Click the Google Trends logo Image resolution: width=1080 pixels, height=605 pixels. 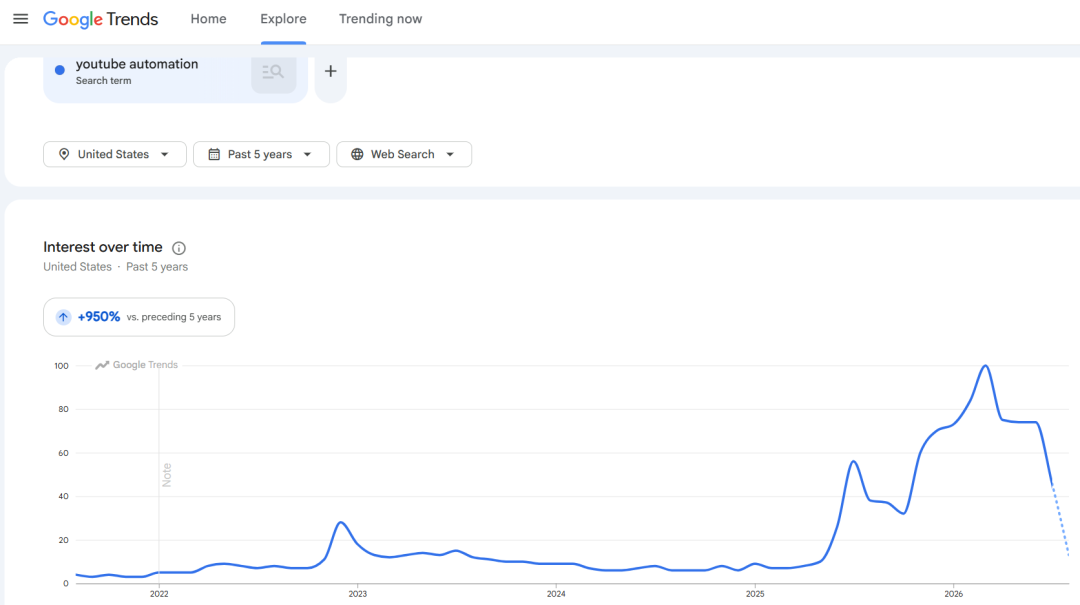101,19
